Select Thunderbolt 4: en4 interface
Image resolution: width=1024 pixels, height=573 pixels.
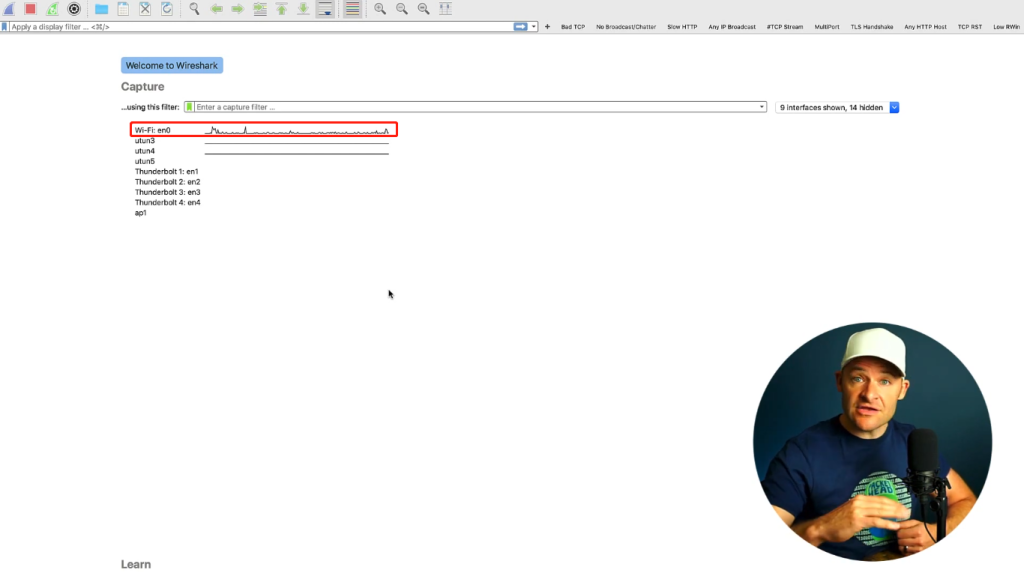(x=167, y=203)
